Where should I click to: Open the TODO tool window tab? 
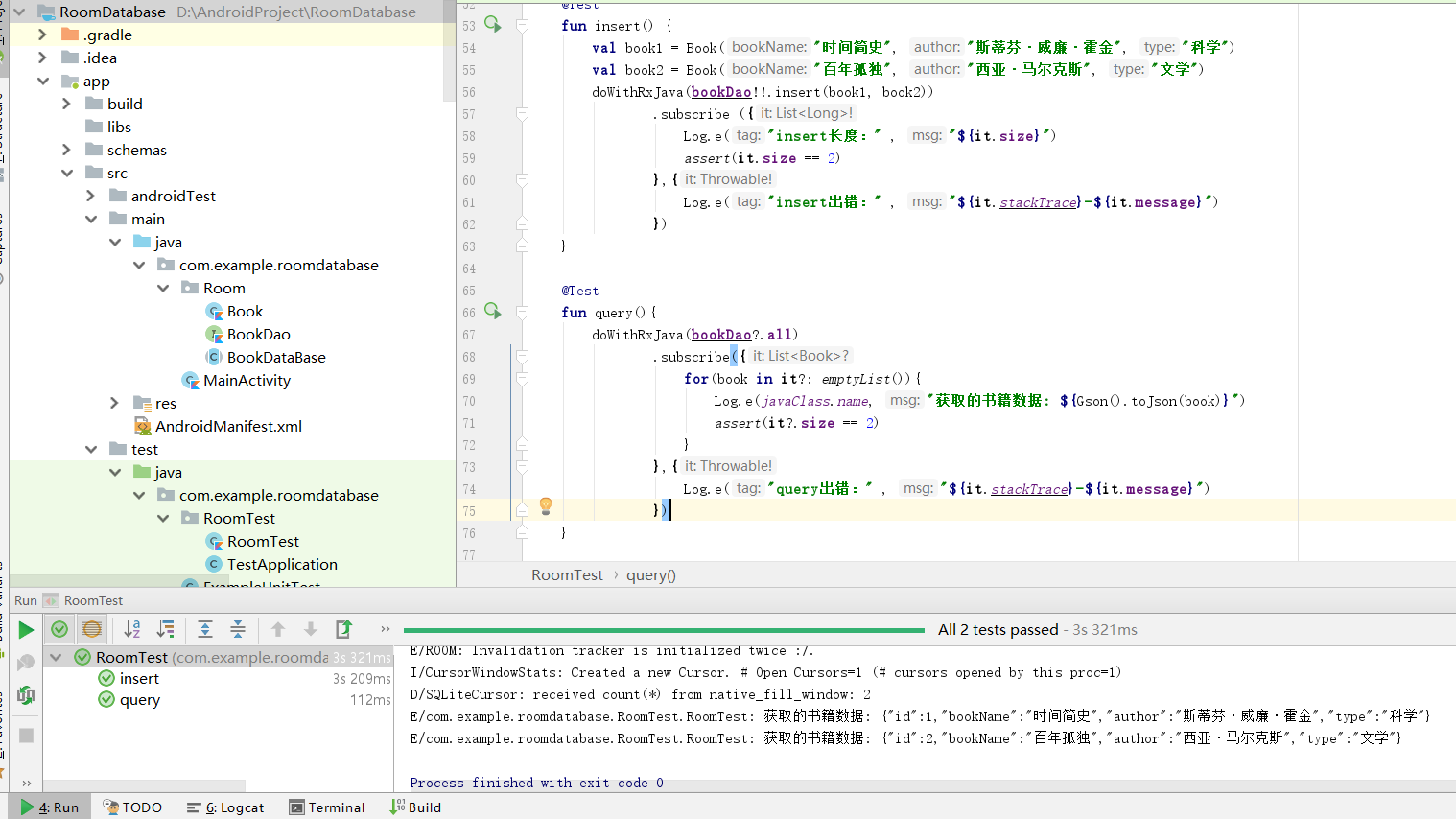[132, 807]
